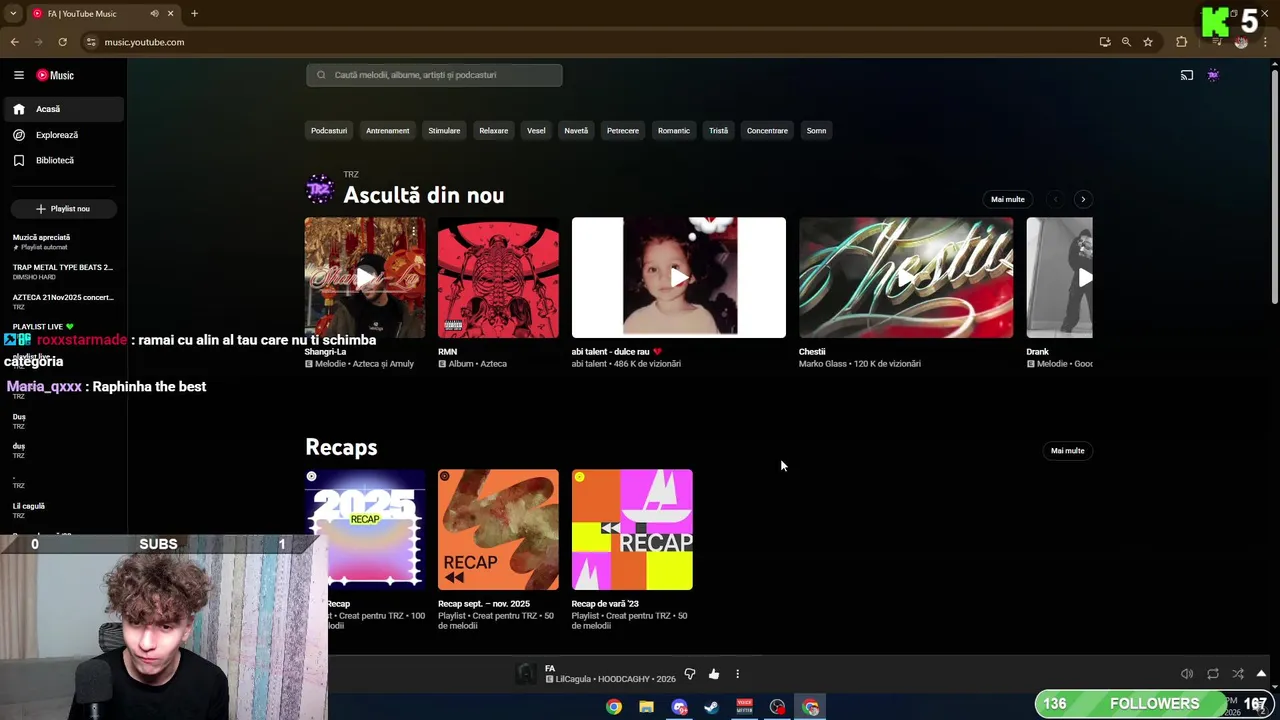This screenshot has width=1280, height=720.
Task: Go back in browser
Action: click(14, 42)
